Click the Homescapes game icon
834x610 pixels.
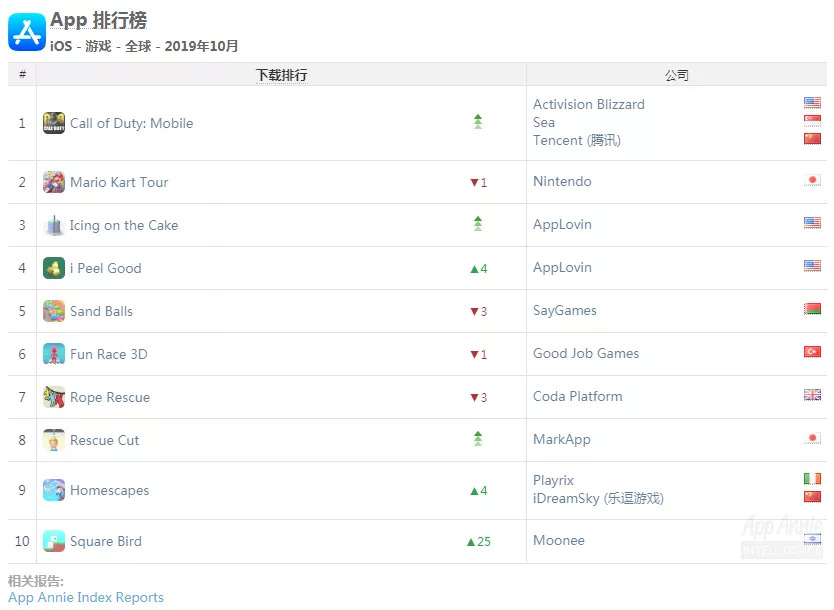pos(54,490)
